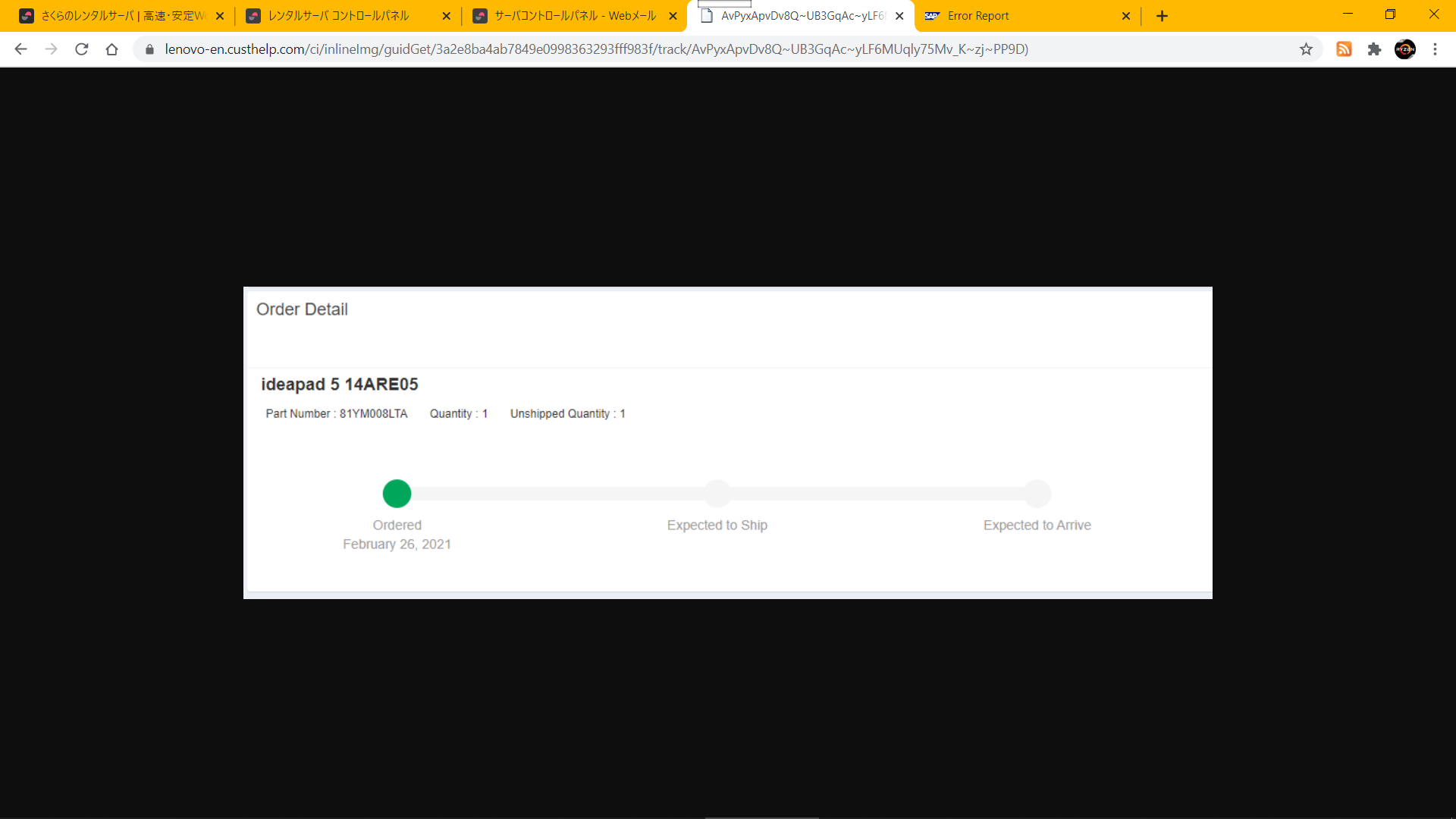Screen dimensions: 1456x819
Task: Click the ideapad 5 14ARE05 title
Action: pos(340,384)
